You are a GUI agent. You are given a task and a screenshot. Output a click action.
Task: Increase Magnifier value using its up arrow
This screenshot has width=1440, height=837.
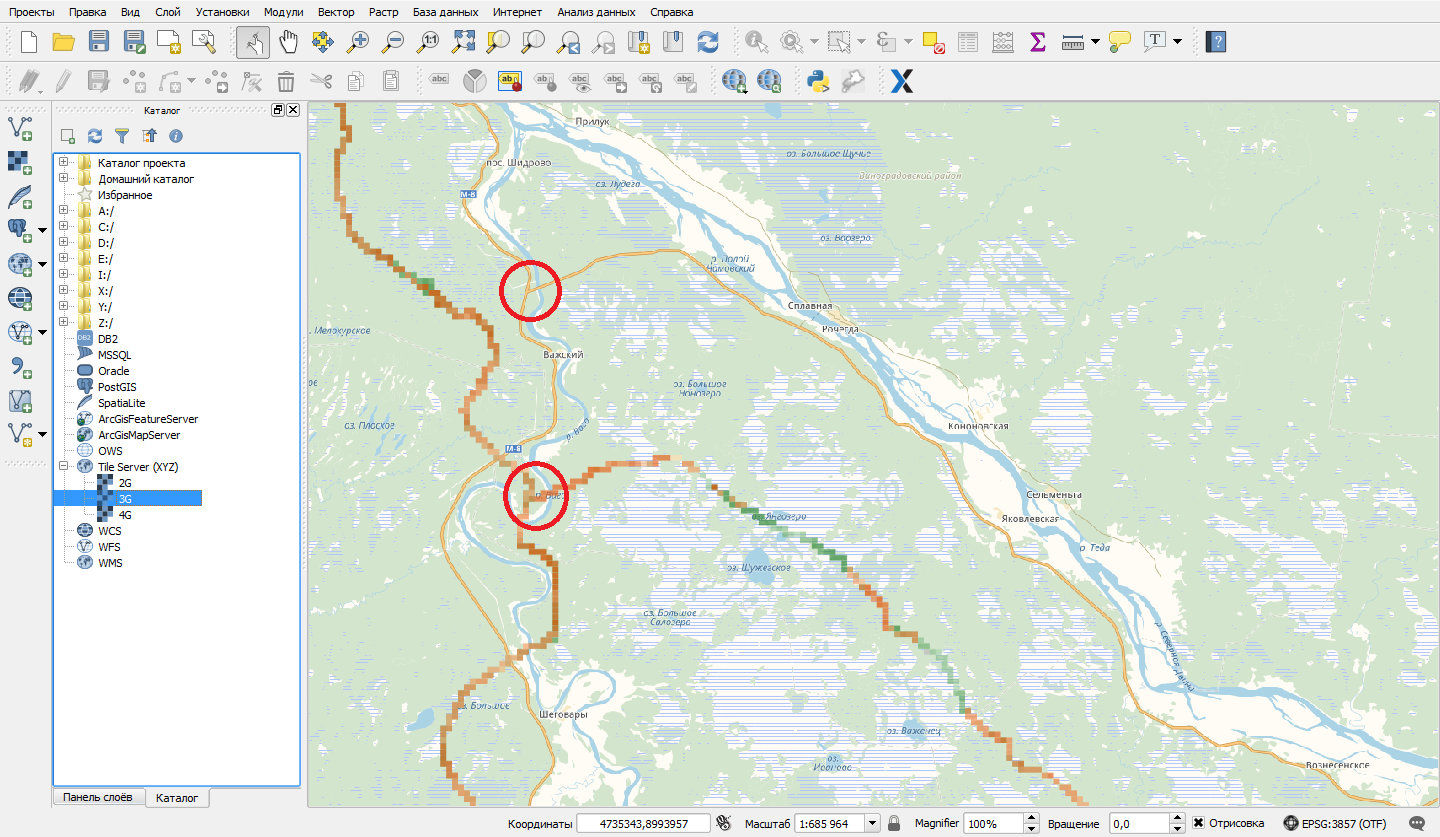(x=1030, y=817)
